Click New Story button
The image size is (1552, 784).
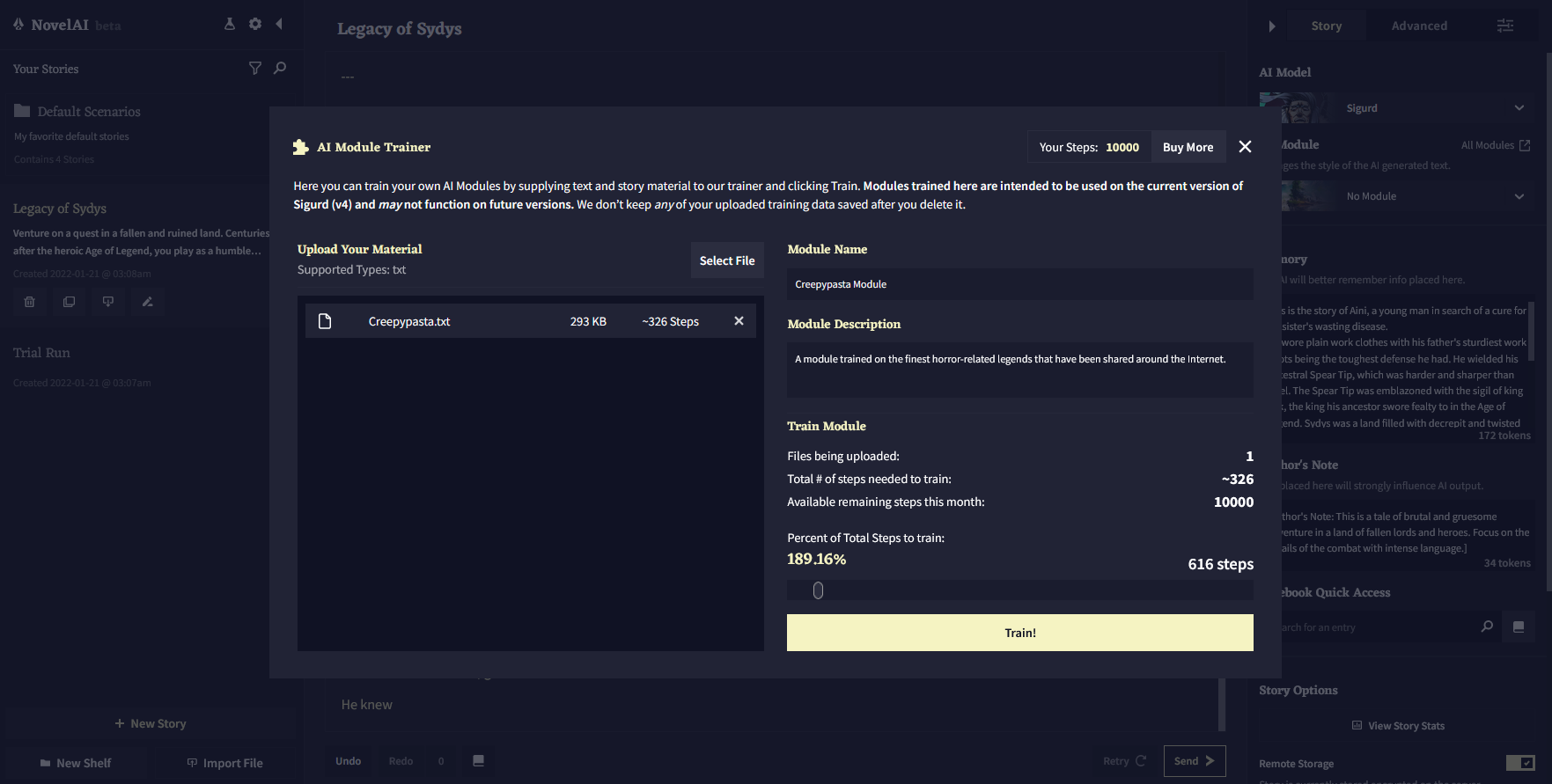[151, 723]
